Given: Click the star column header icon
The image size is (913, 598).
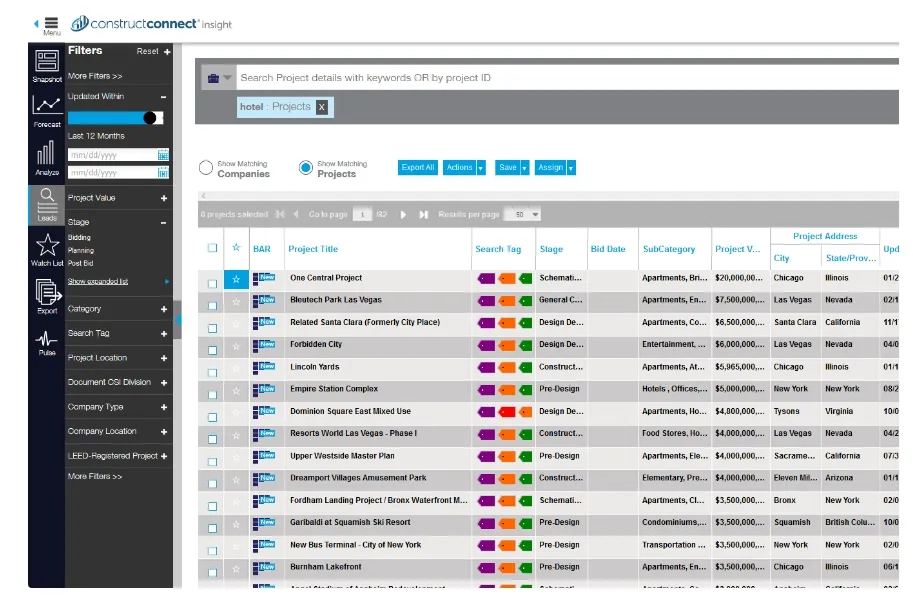Looking at the screenshot, I should 236,247.
